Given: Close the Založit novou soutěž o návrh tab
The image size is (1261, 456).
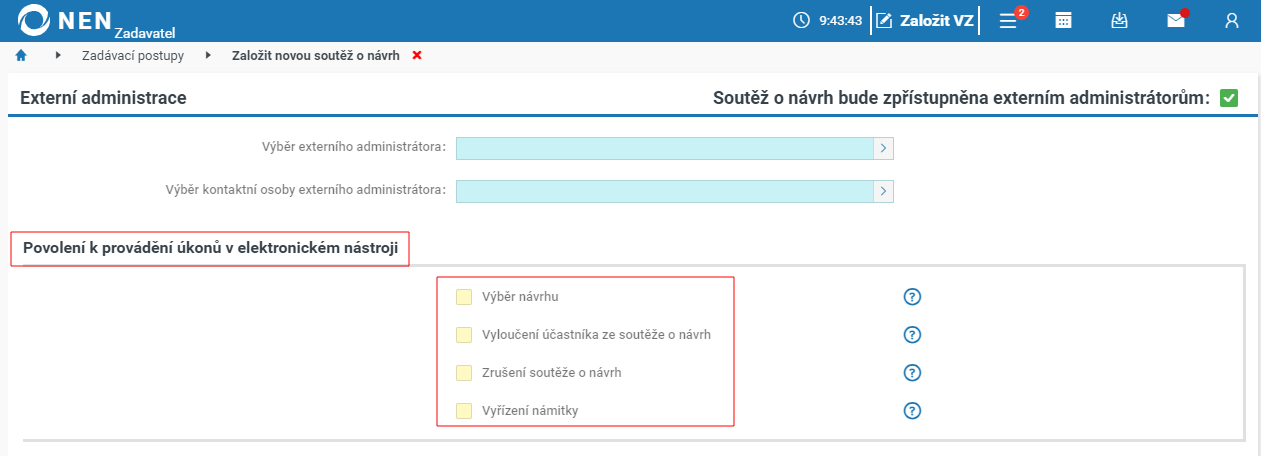Looking at the screenshot, I should pyautogui.click(x=417, y=56).
